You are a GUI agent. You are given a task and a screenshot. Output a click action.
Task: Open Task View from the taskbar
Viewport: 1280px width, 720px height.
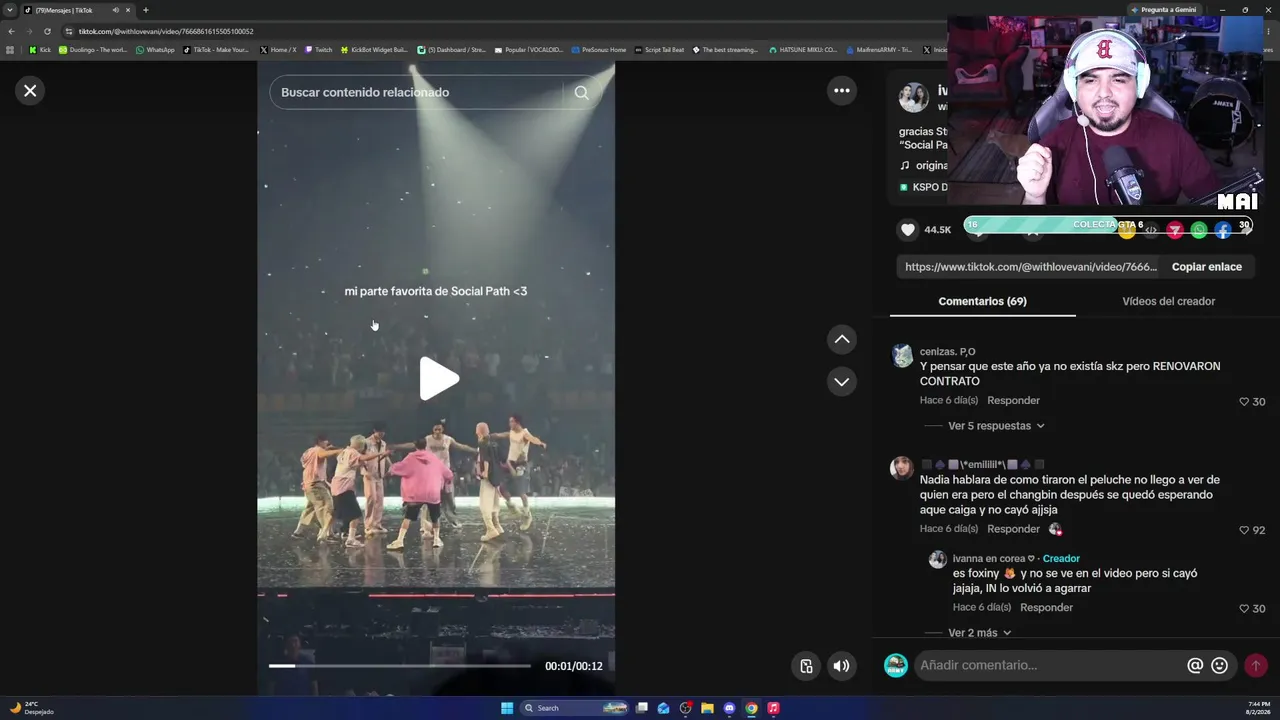[642, 708]
